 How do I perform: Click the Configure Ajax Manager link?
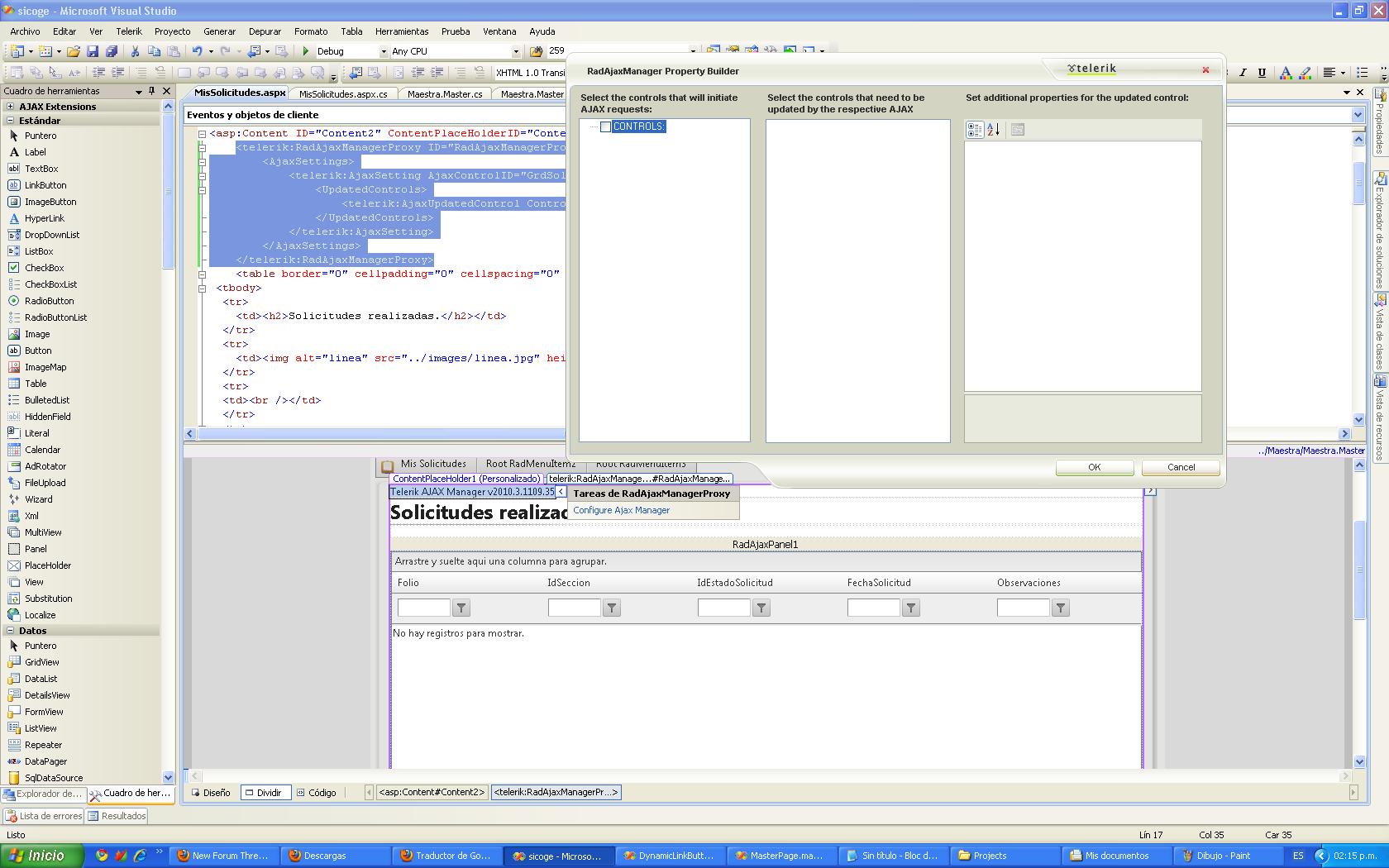[622, 510]
